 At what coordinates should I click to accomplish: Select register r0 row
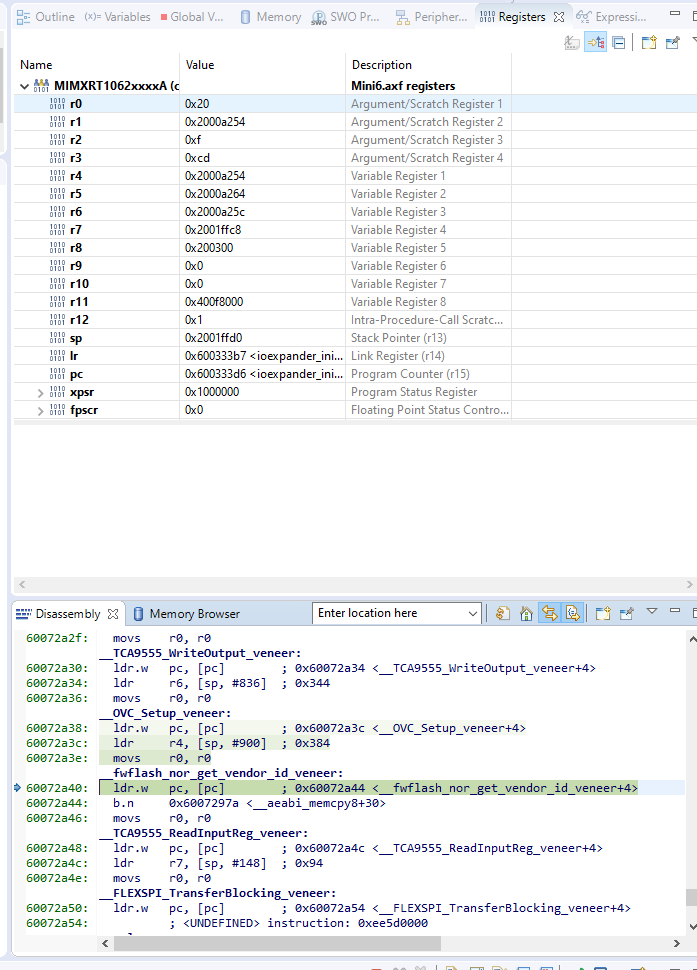click(355, 104)
